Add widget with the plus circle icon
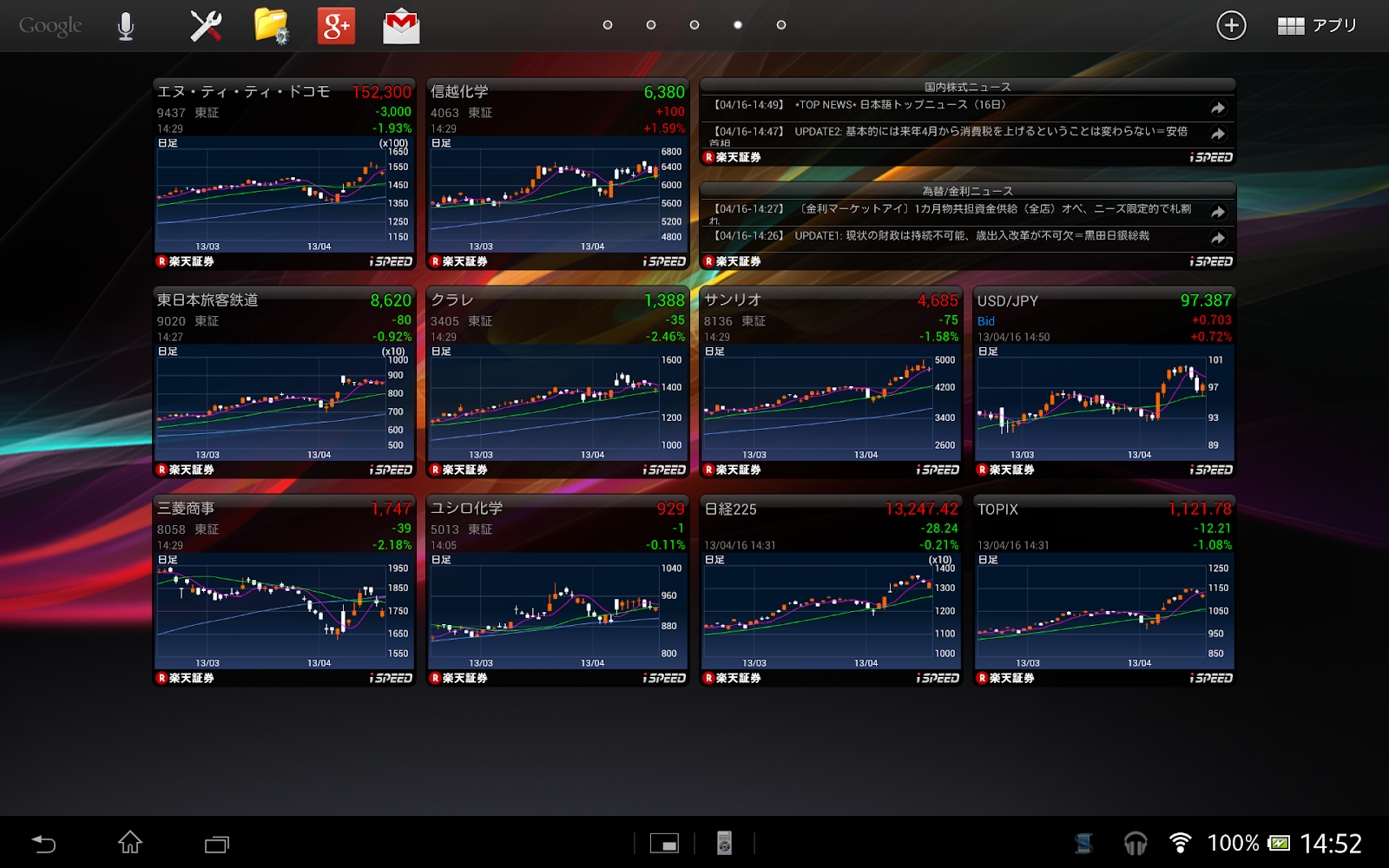The width and height of the screenshot is (1389, 868). pyautogui.click(x=1231, y=25)
